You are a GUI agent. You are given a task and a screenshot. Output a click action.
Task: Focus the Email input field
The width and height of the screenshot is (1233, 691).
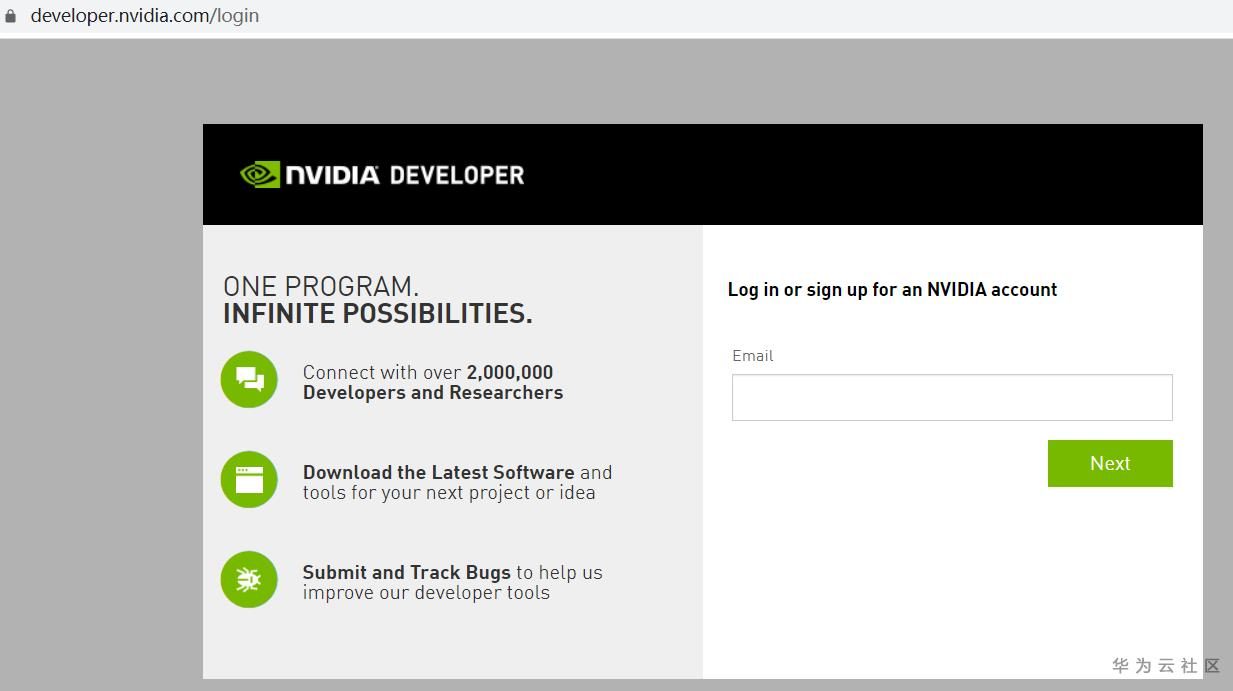click(952, 397)
